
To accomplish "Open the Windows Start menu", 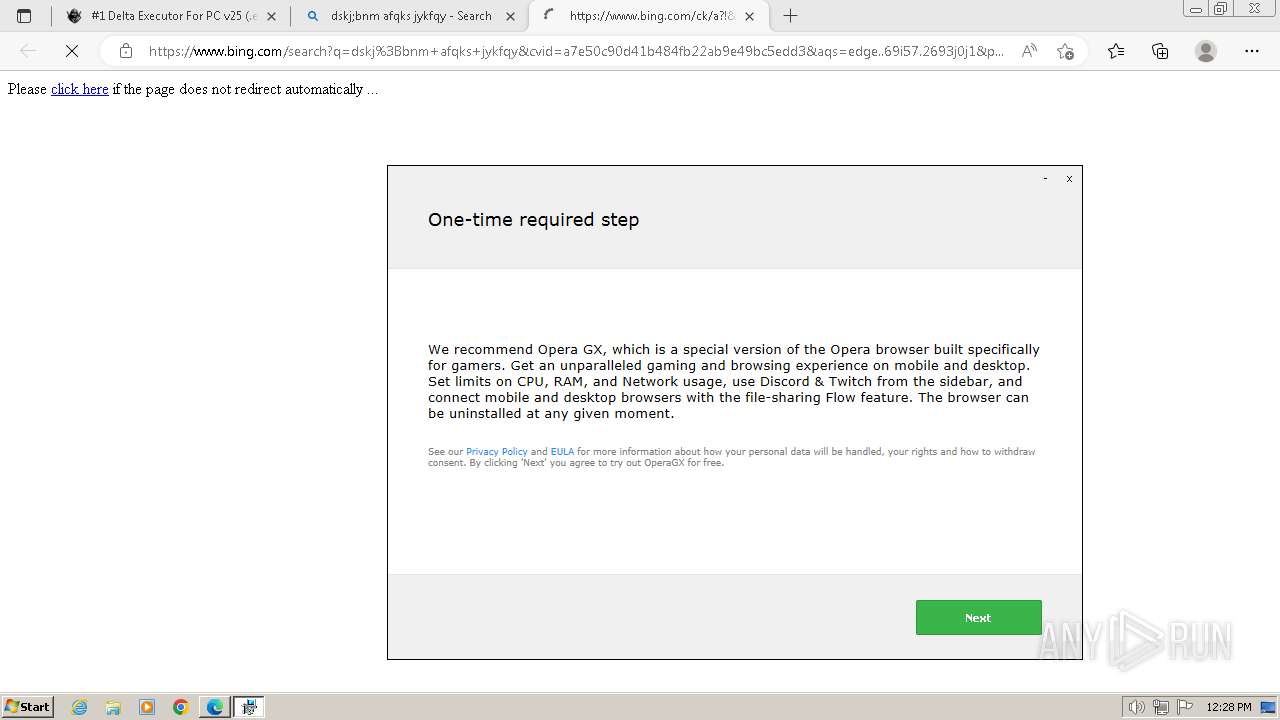I will pyautogui.click(x=27, y=706).
